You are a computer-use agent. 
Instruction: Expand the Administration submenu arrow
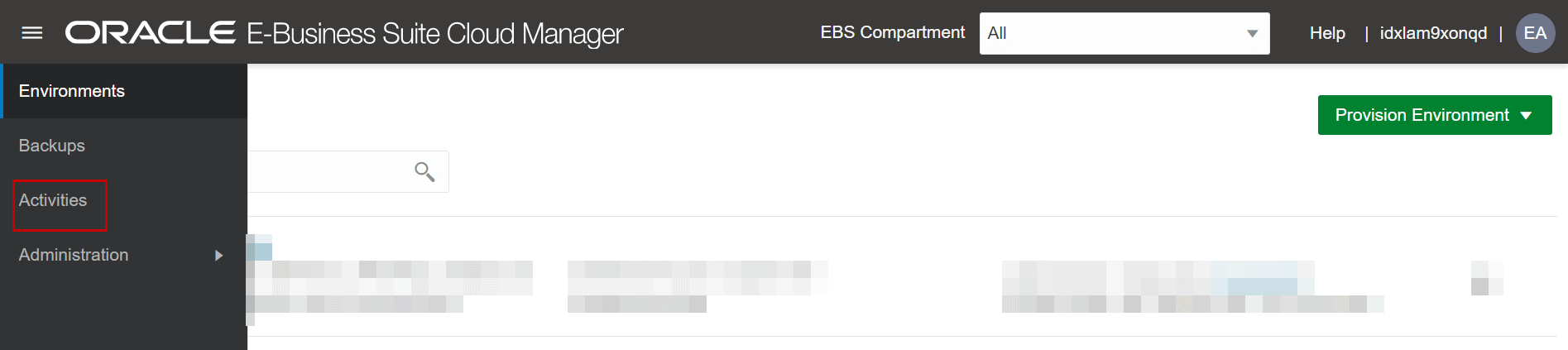point(218,256)
